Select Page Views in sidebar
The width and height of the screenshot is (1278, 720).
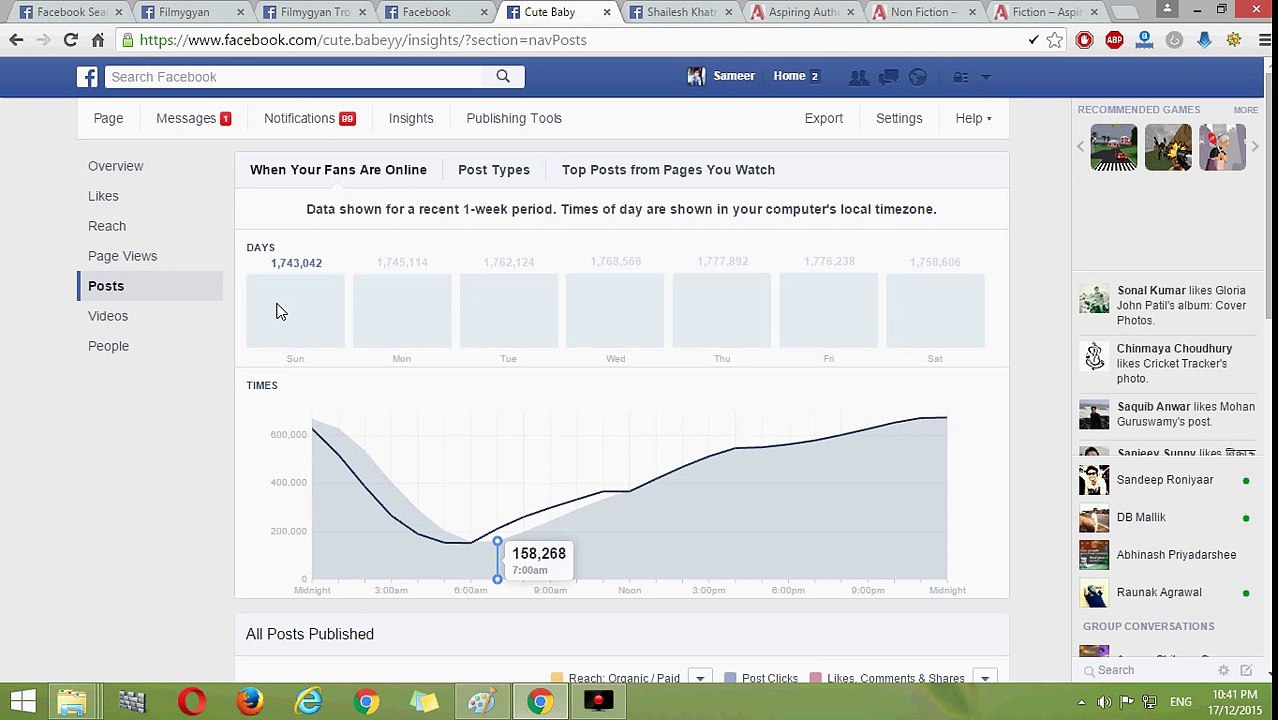[x=122, y=256]
